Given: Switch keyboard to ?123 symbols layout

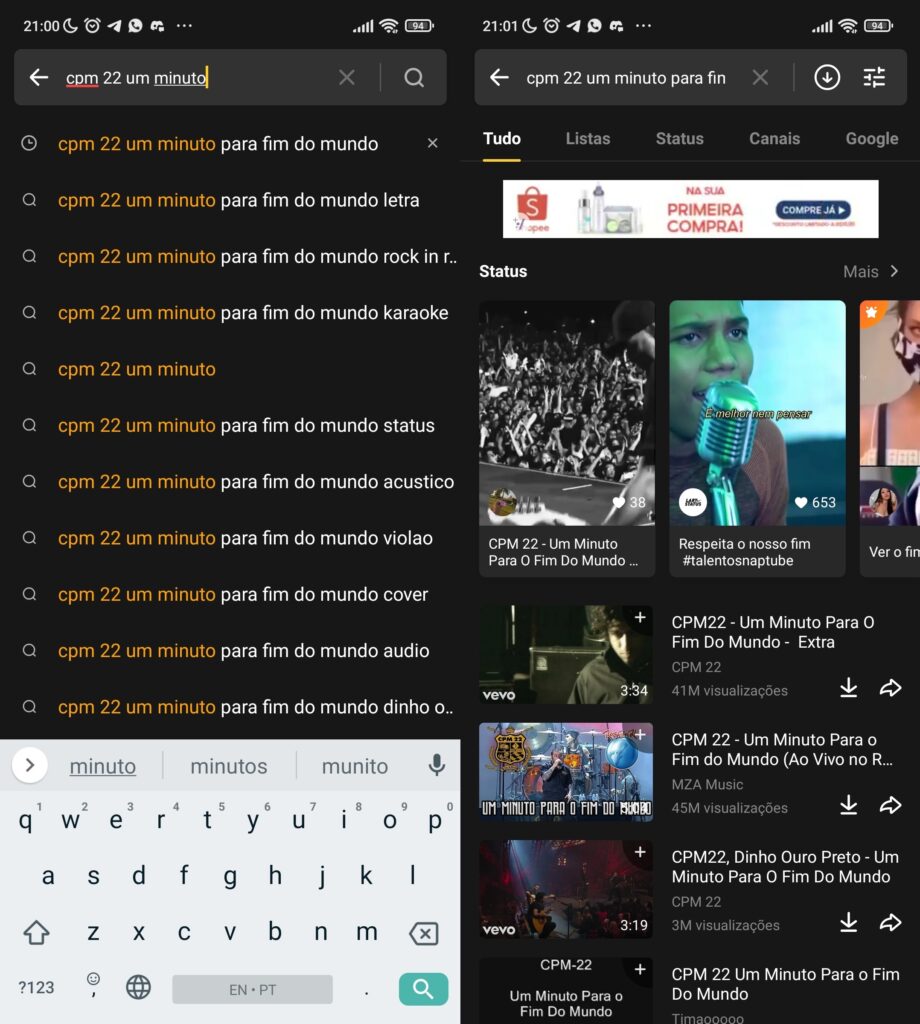Looking at the screenshot, I should coord(36,988).
